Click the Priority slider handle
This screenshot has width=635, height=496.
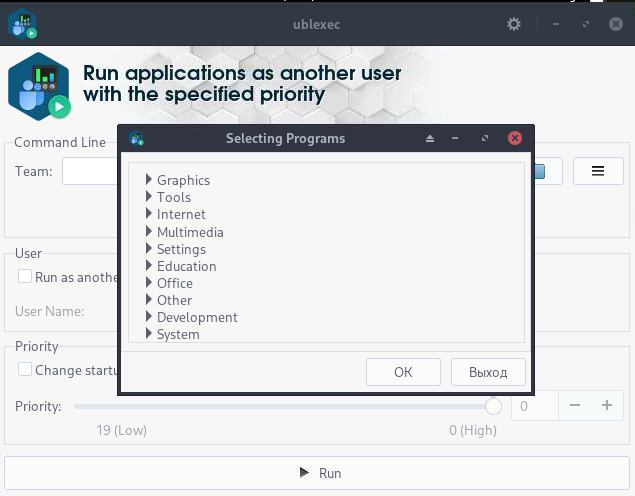[x=493, y=407]
